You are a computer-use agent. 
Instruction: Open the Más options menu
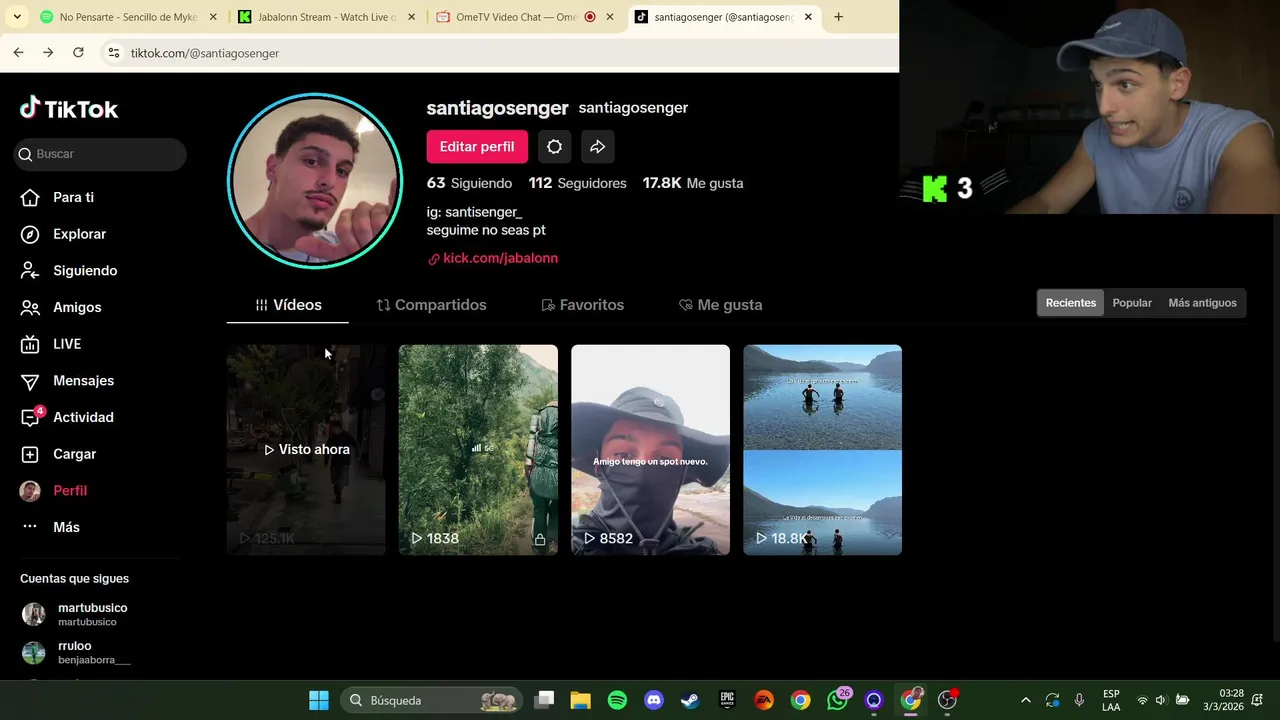point(50,527)
